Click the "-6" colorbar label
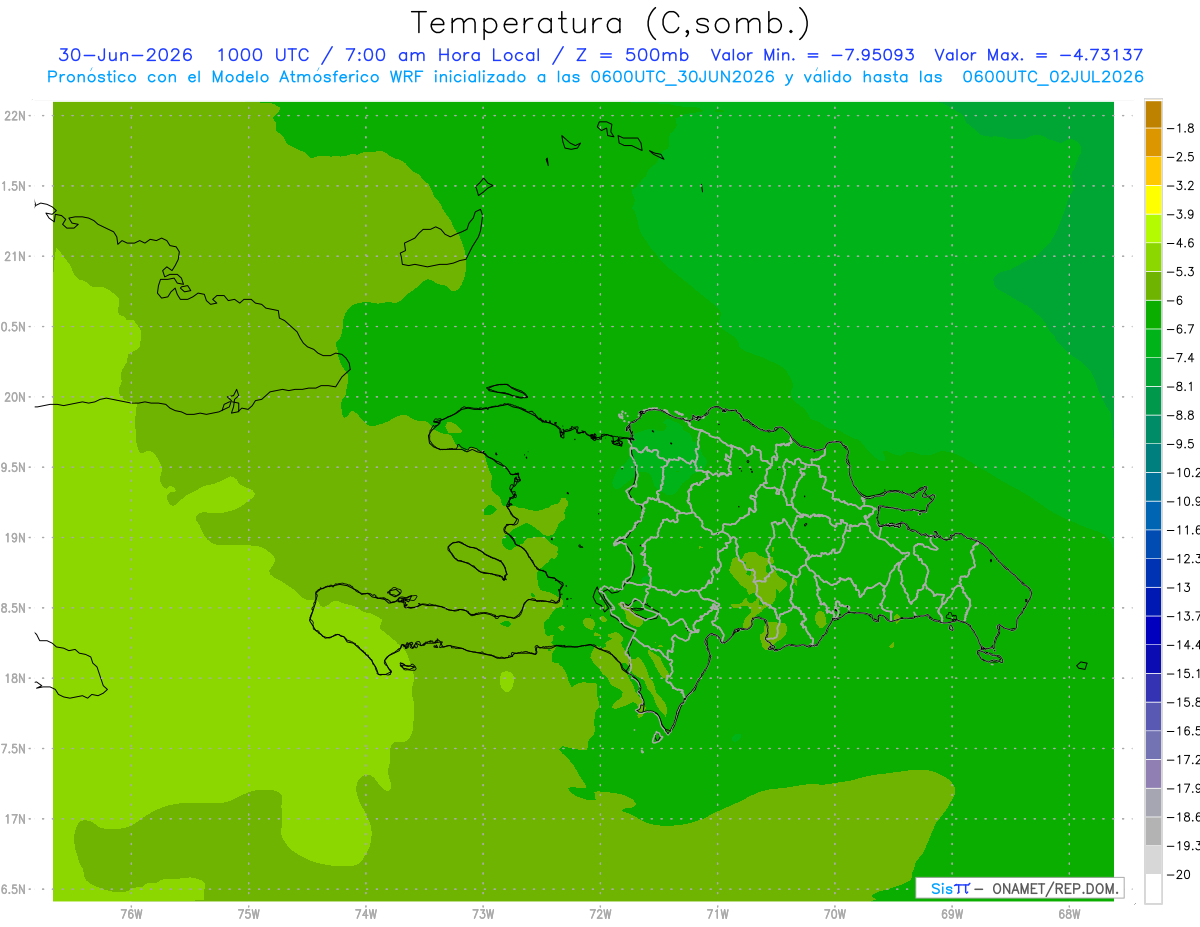1200x927 pixels. tap(1177, 300)
